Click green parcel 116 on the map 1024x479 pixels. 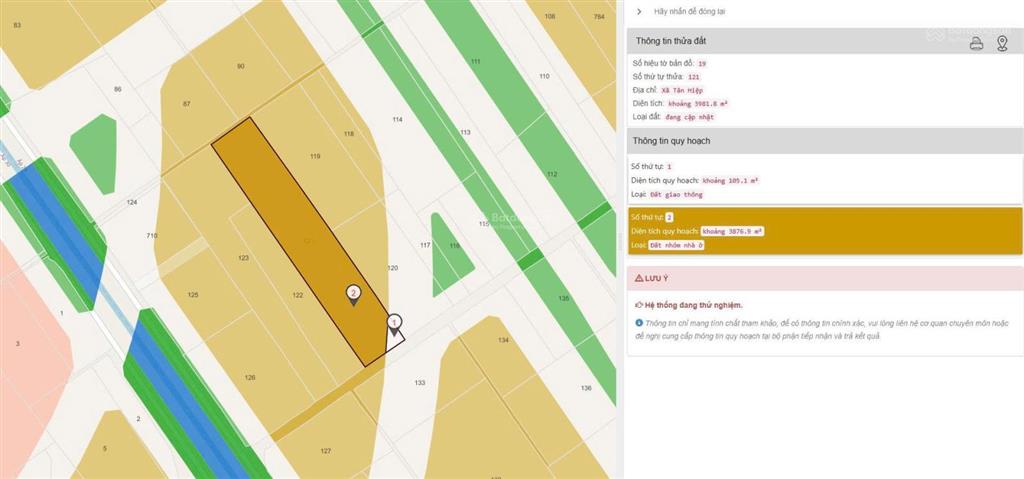pos(455,246)
